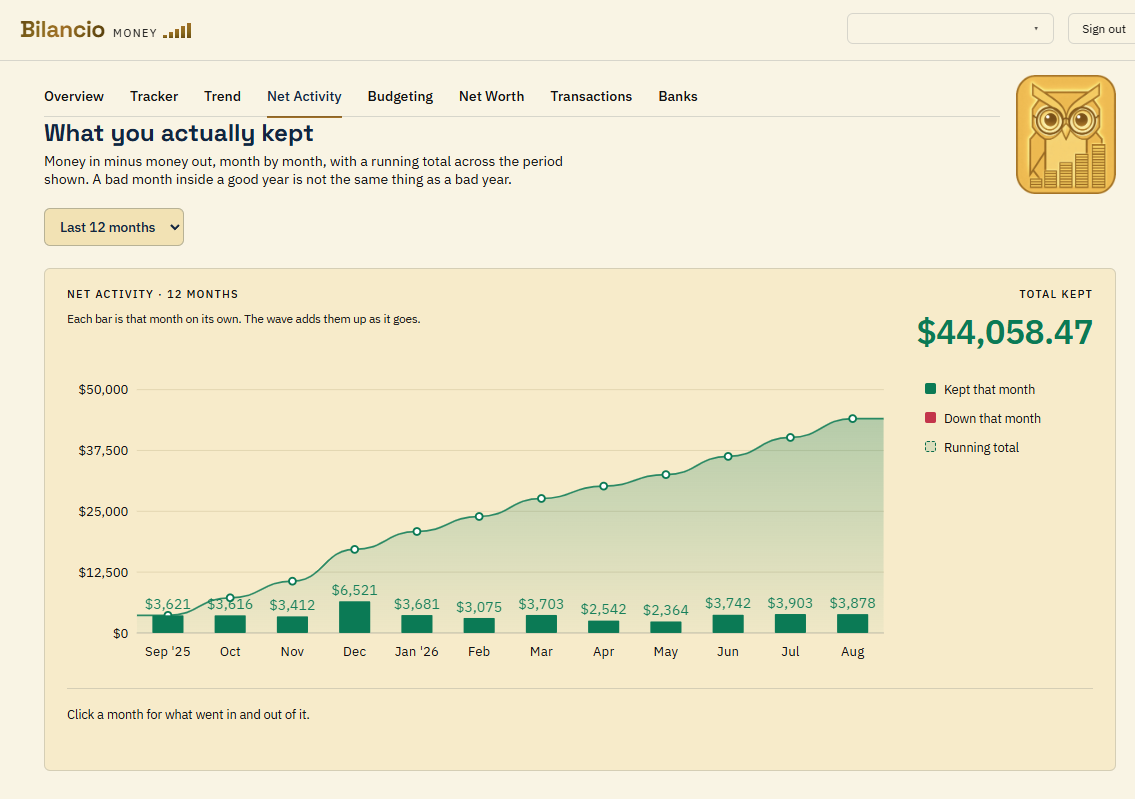Click the $37,500 axis label
1135x799 pixels.
click(104, 450)
